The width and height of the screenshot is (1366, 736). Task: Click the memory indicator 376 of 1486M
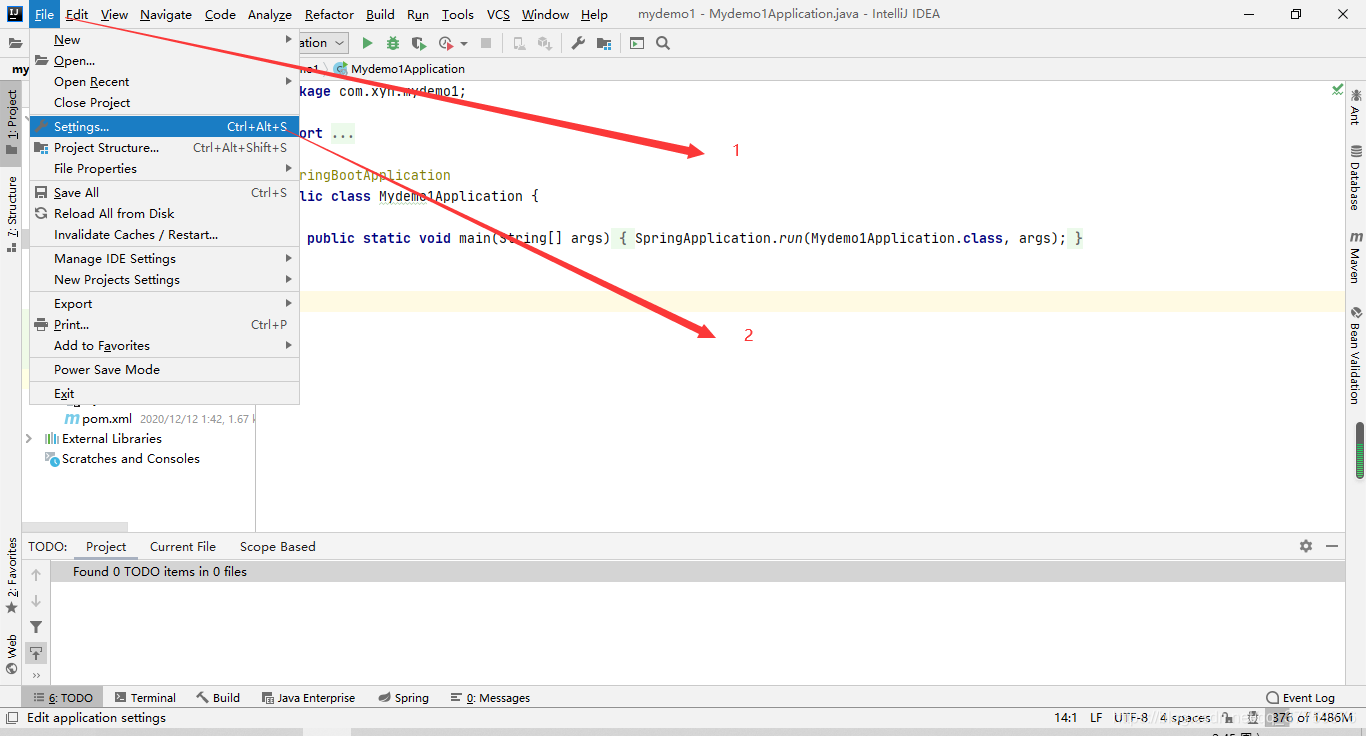pos(1313,718)
